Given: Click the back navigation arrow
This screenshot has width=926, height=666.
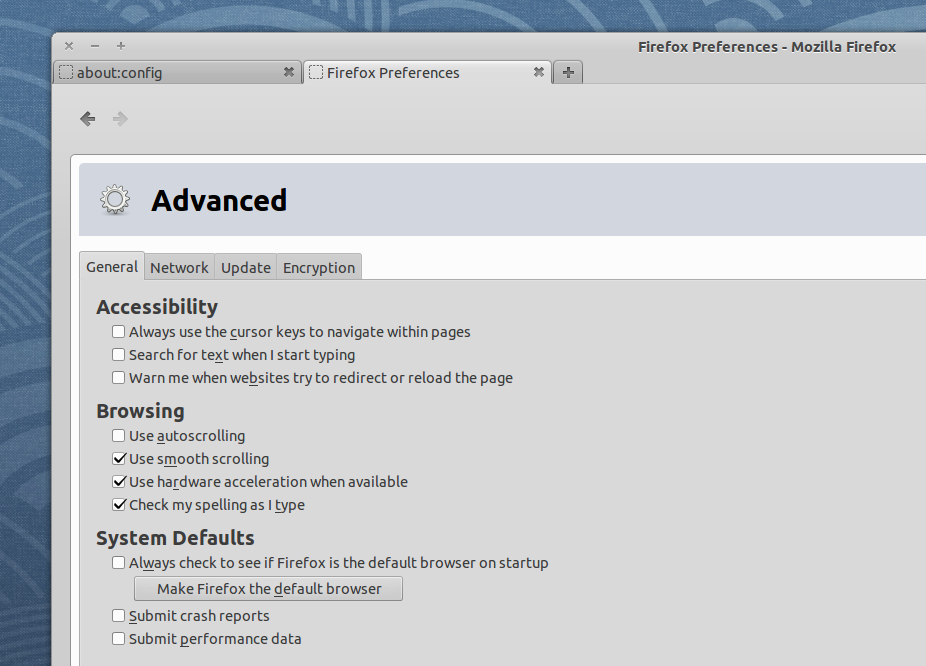Looking at the screenshot, I should [88, 119].
